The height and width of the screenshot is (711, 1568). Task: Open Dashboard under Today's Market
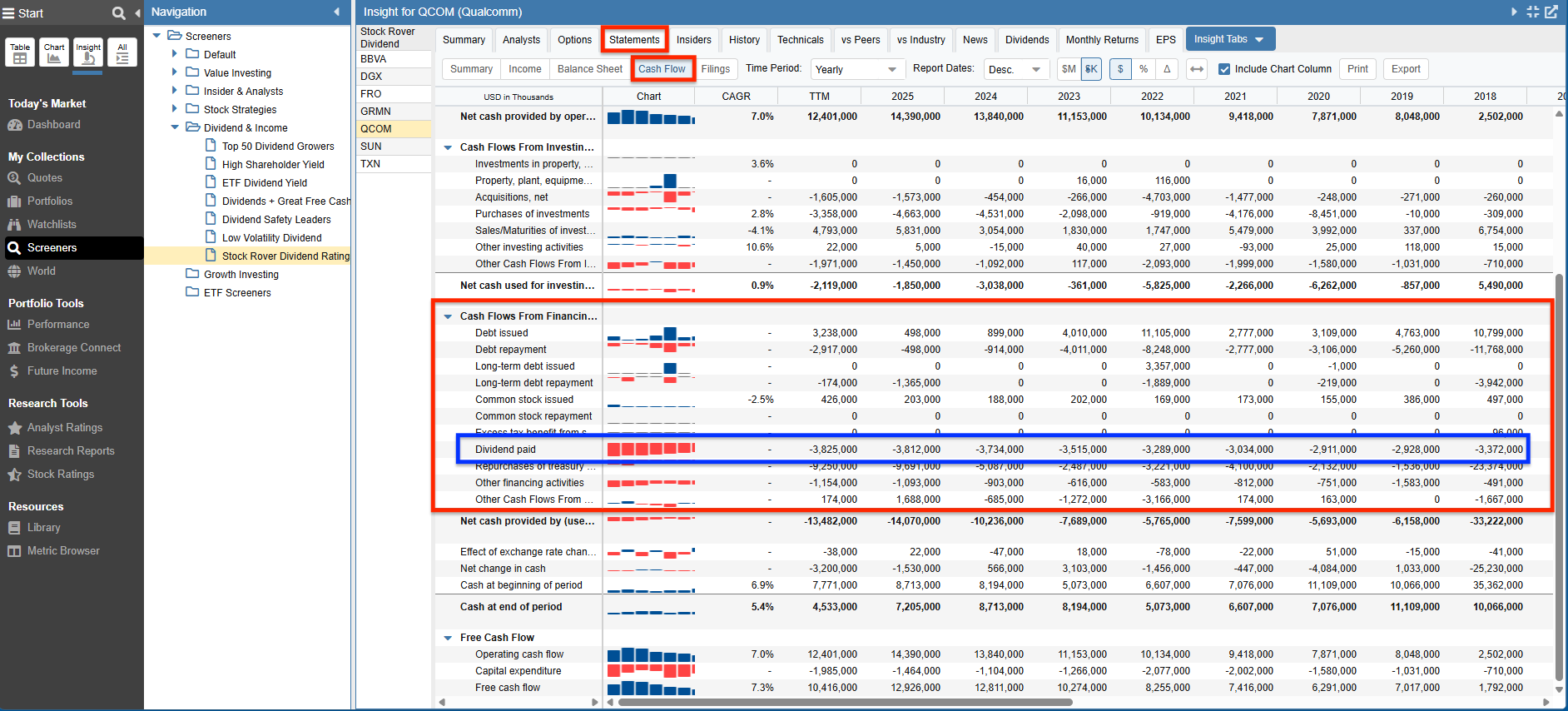54,125
